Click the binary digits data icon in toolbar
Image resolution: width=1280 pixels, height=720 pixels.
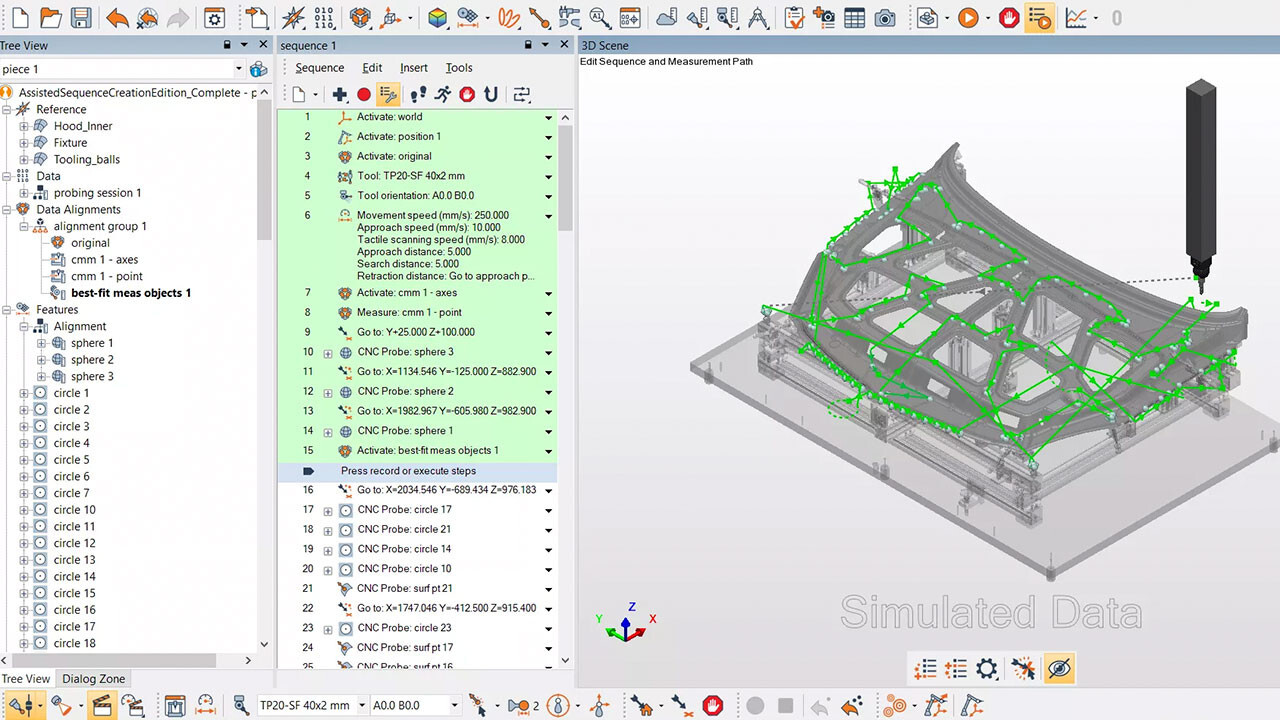(x=325, y=18)
